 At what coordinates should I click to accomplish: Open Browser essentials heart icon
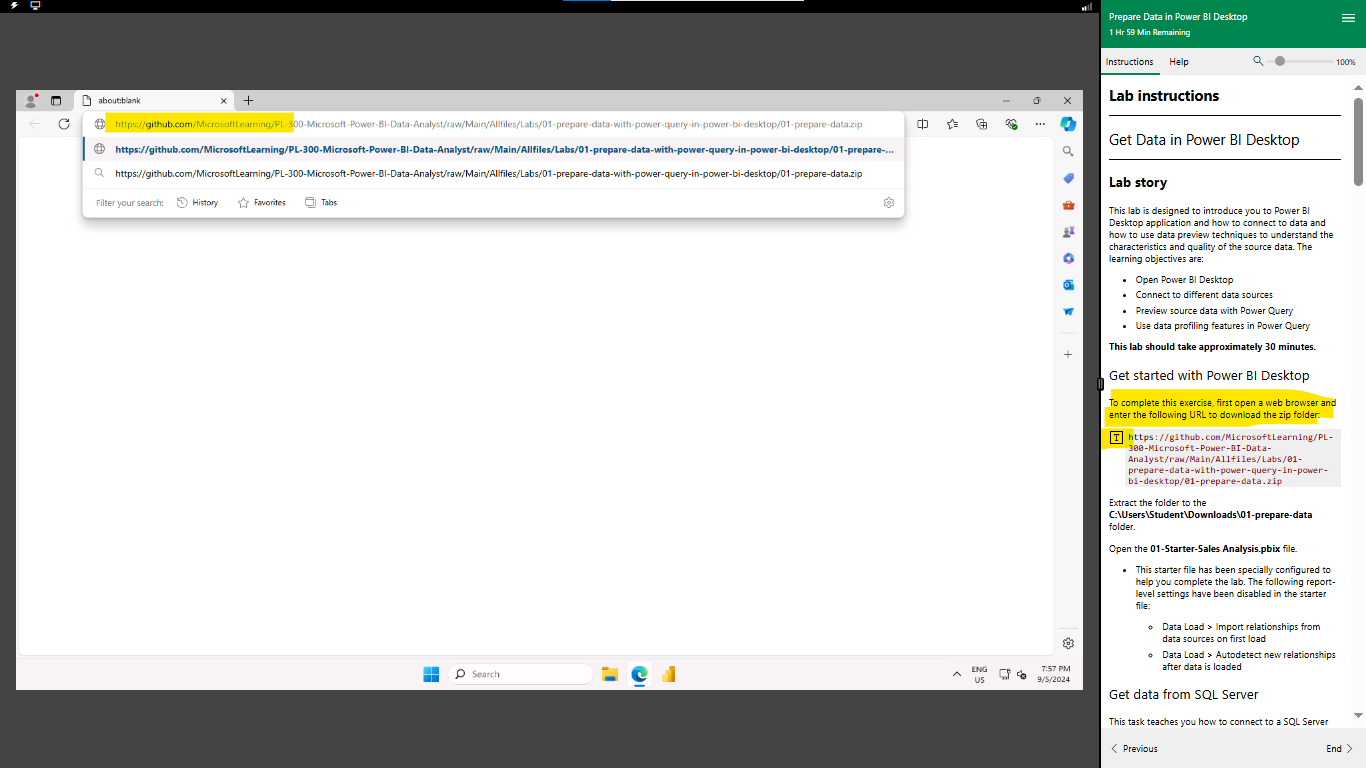[1011, 124]
